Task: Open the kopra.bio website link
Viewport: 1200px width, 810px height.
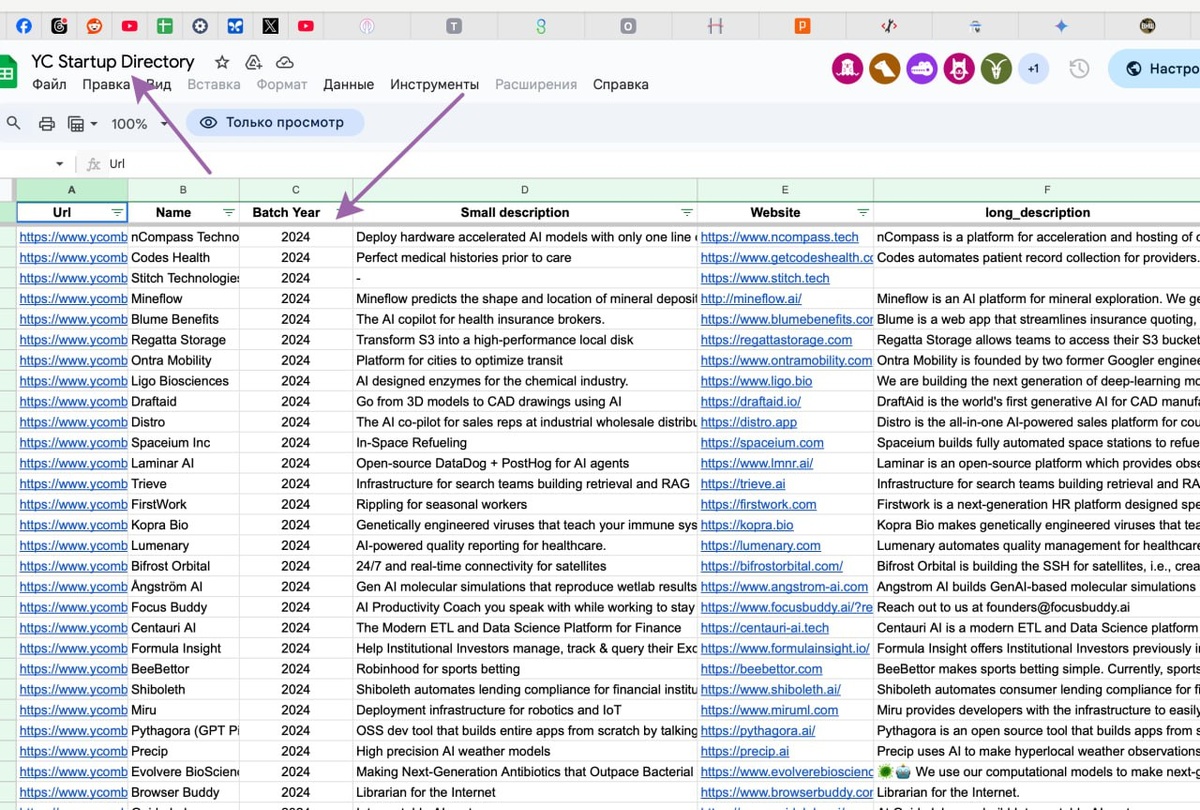Action: (x=747, y=525)
